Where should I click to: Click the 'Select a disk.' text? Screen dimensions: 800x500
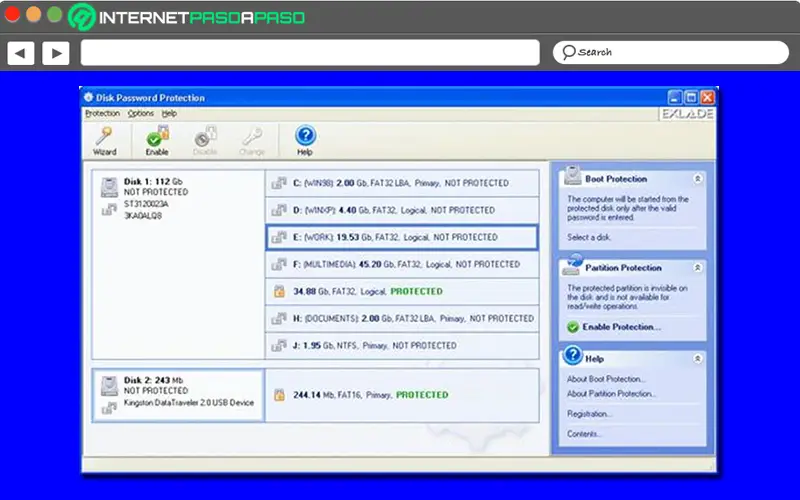pyautogui.click(x=589, y=237)
